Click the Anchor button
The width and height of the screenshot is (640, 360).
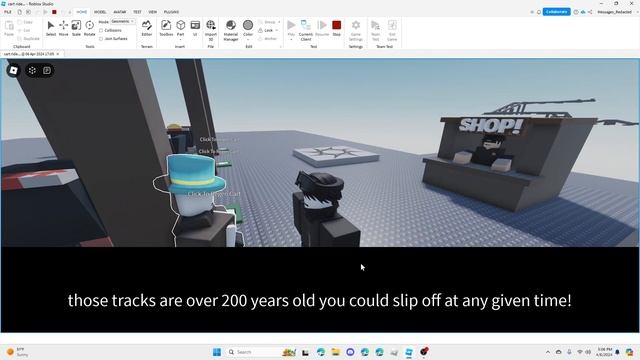268,39
